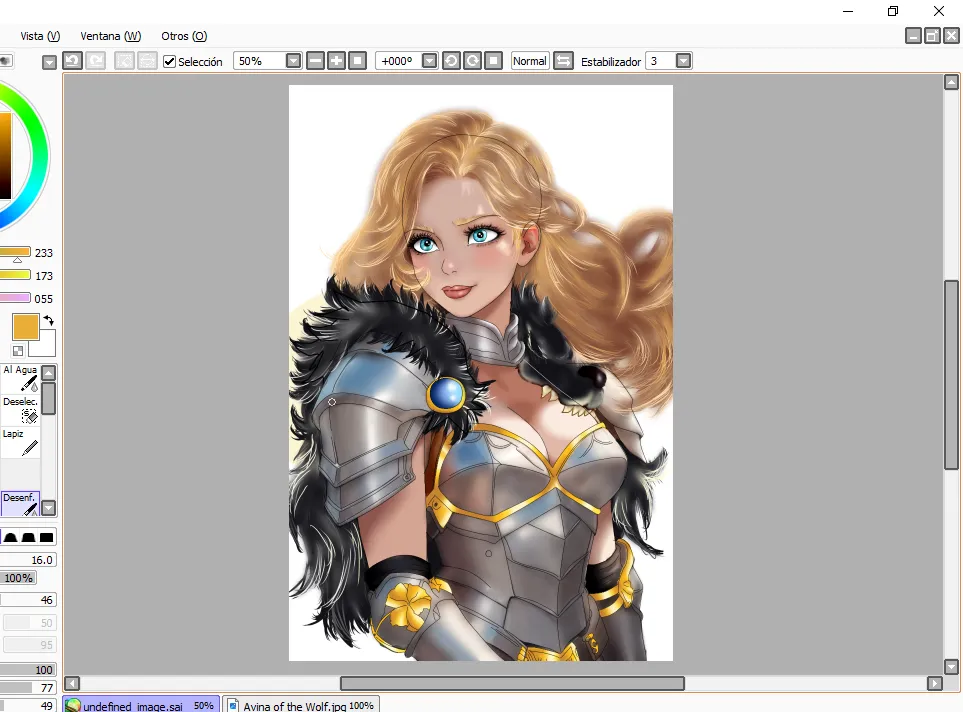Viewport: 963px width, 712px height.
Task: Click the slider showing value 100
Action: click(28, 670)
